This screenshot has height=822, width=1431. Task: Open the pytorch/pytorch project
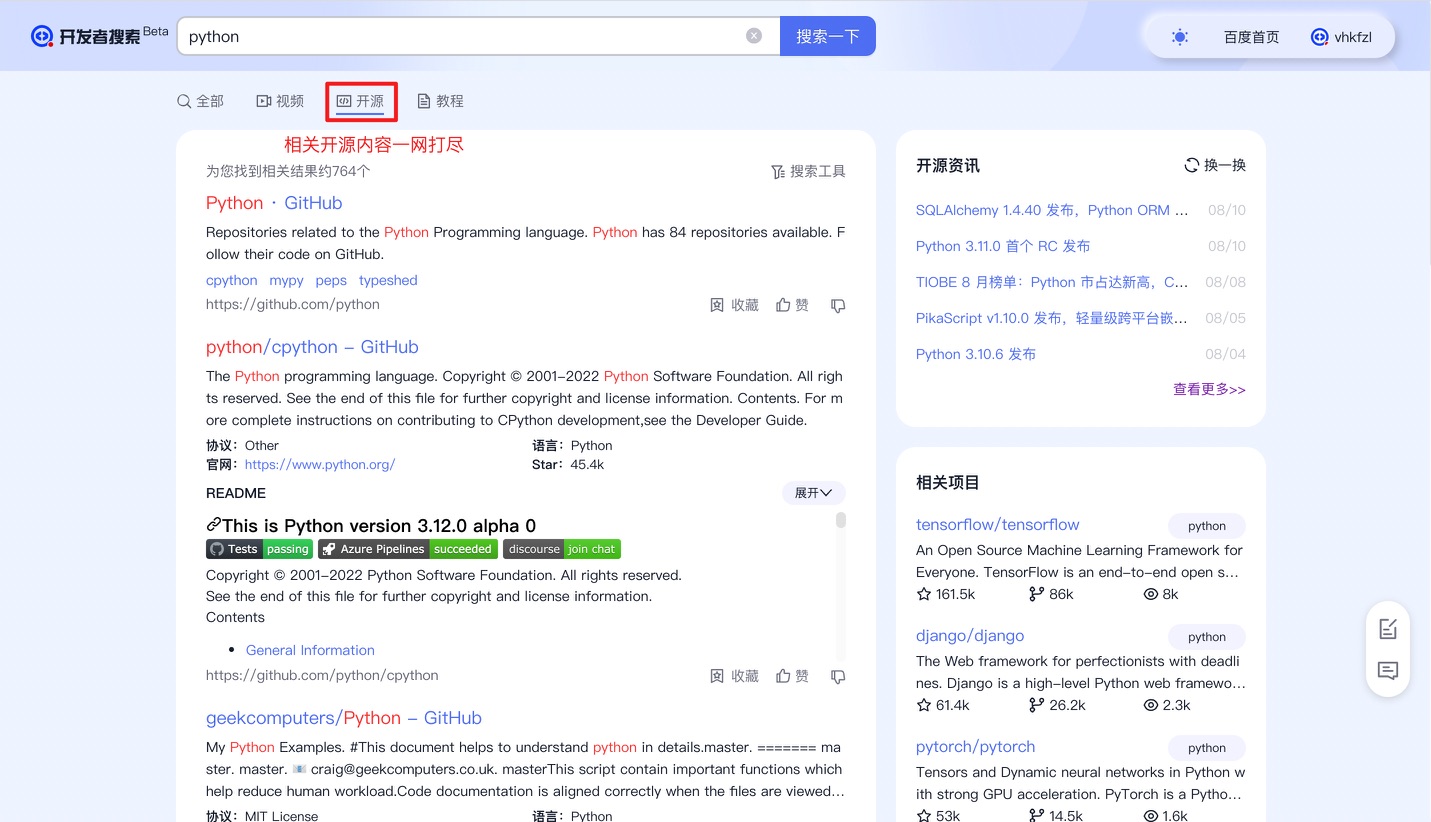[975, 747]
